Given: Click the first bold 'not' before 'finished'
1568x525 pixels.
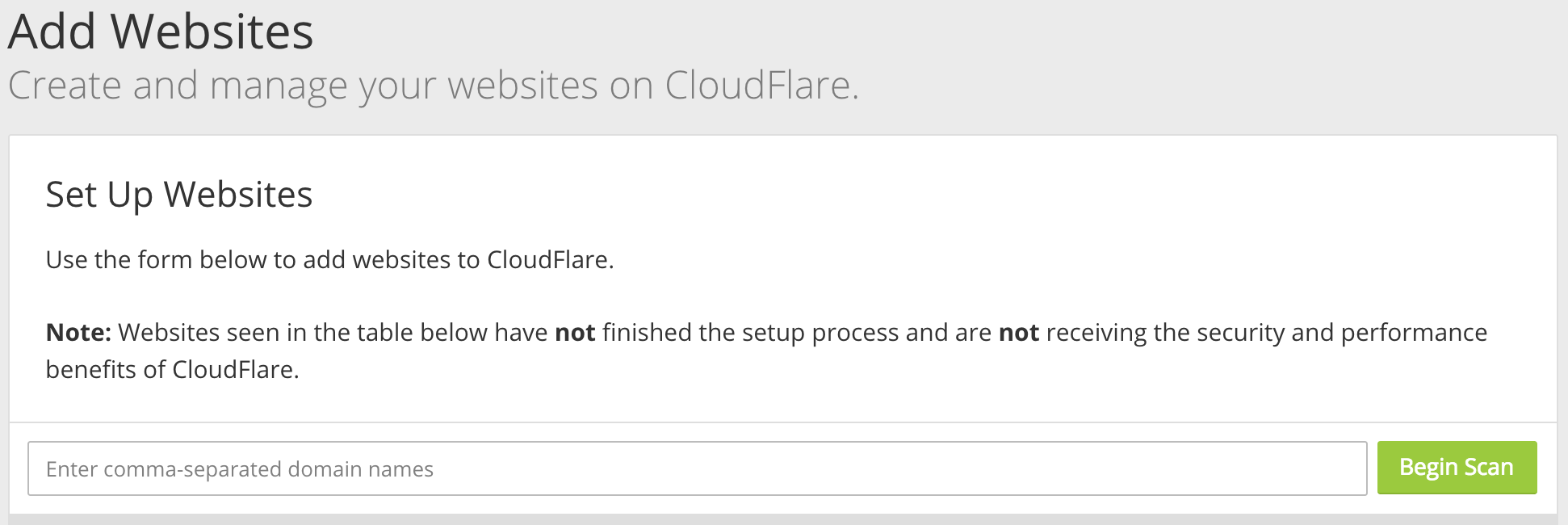Looking at the screenshot, I should 575,332.
